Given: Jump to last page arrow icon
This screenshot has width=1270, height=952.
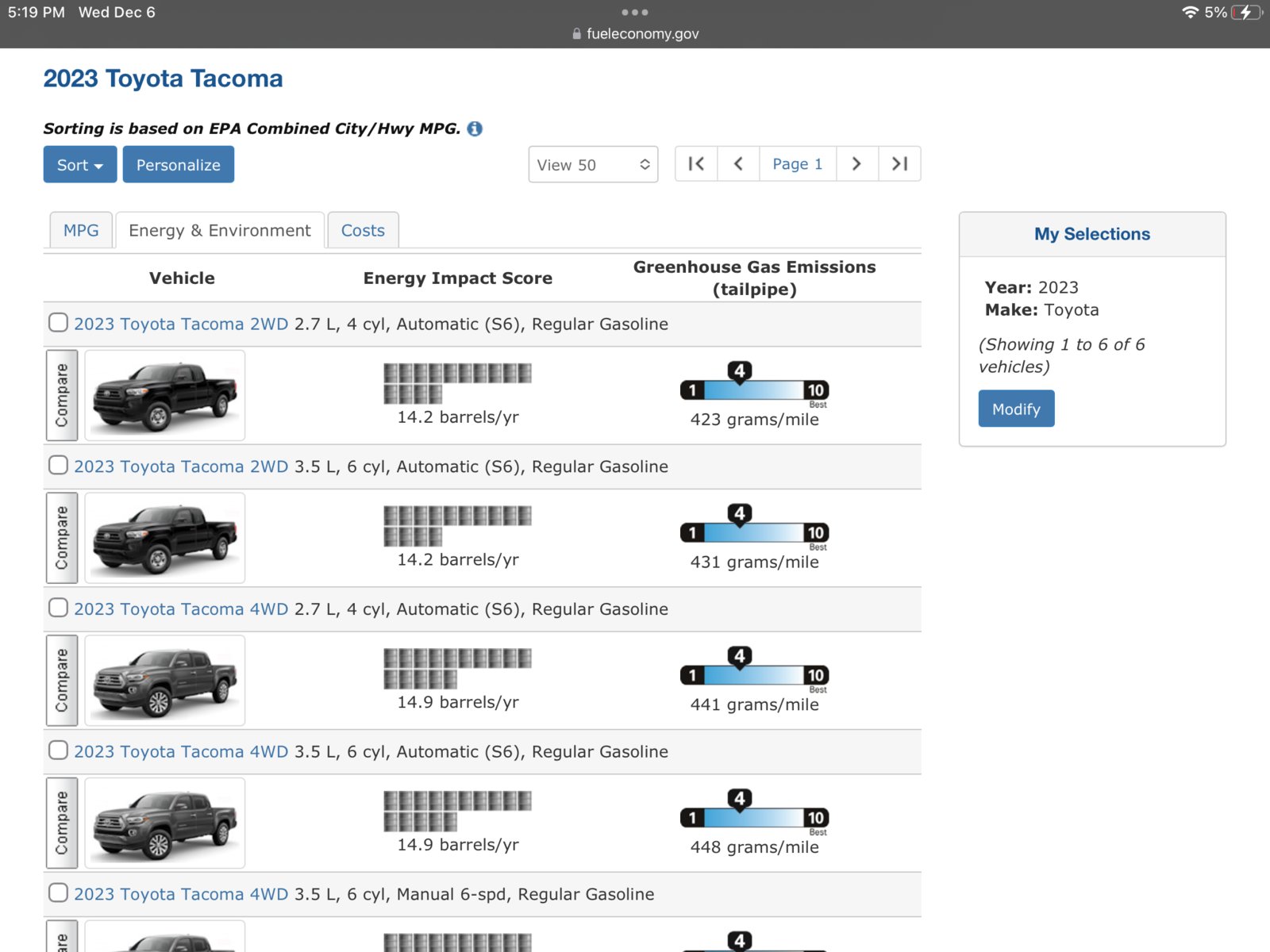Looking at the screenshot, I should point(899,164).
